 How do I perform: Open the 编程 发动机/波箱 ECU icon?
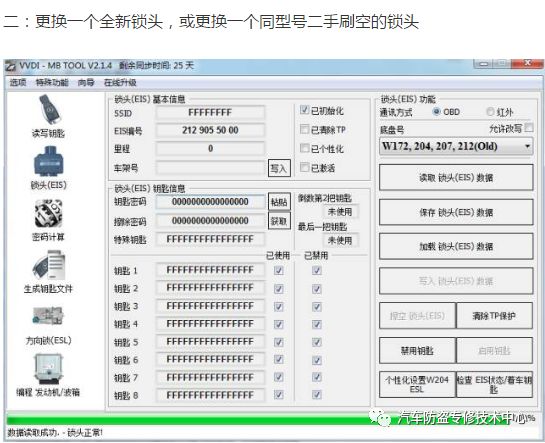49,375
